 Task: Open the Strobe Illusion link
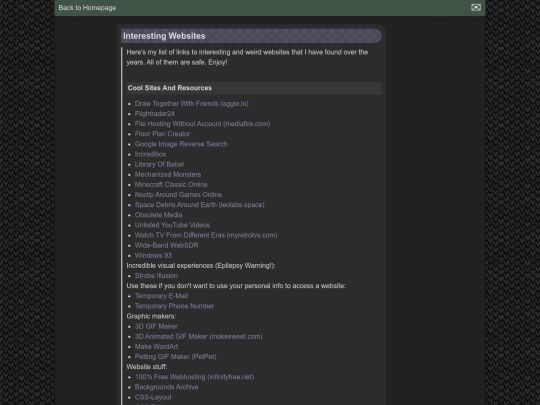[156, 276]
